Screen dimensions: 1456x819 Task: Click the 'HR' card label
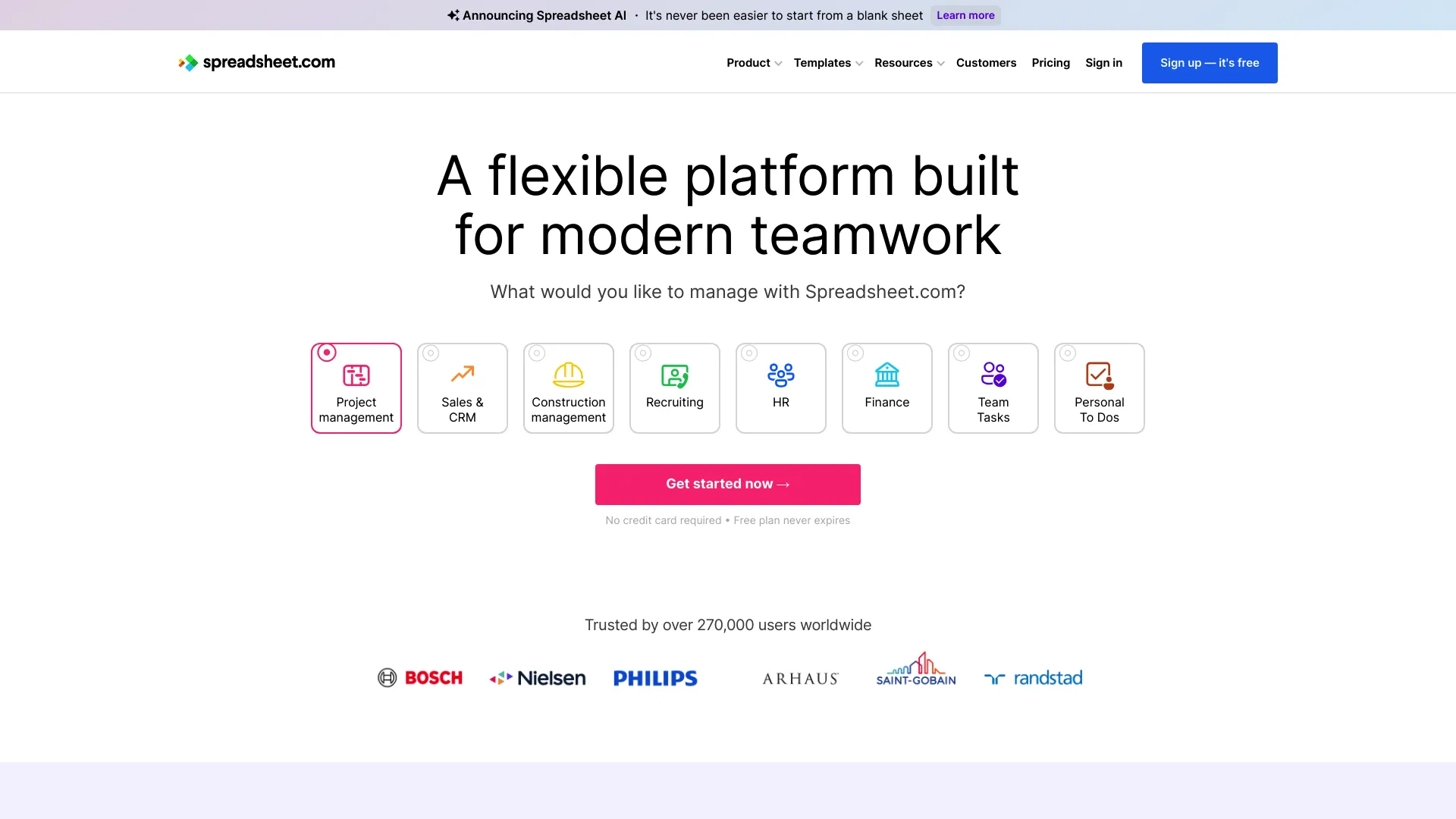click(781, 402)
